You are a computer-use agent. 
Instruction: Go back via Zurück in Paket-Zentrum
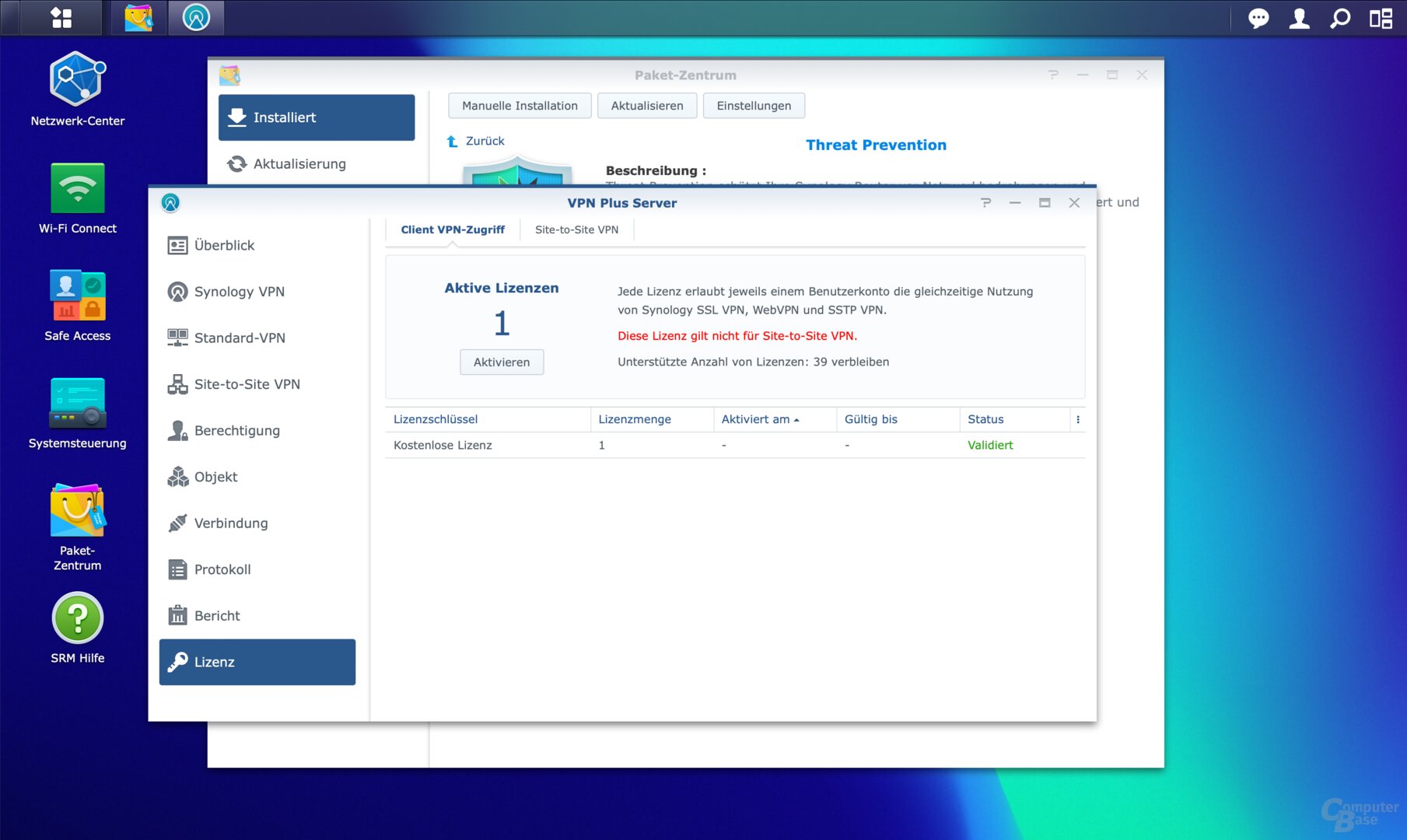476,141
